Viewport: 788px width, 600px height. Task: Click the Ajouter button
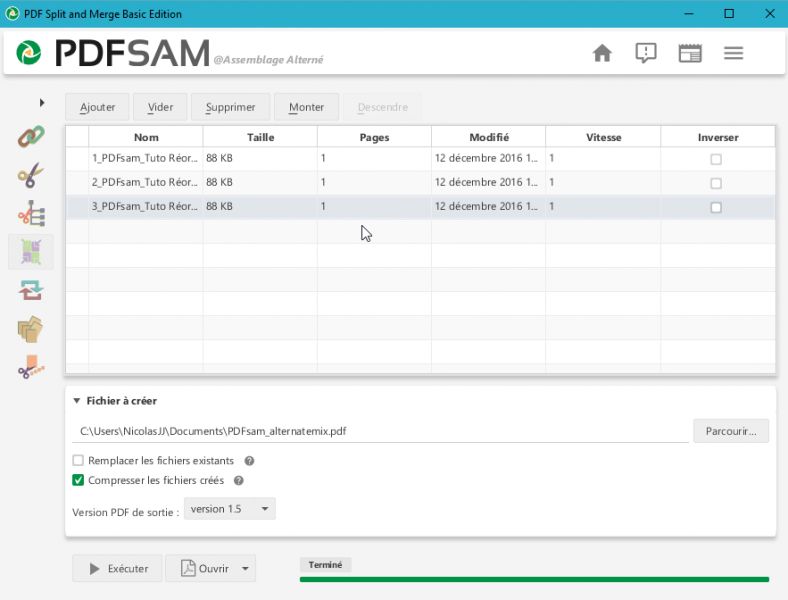pyautogui.click(x=97, y=107)
